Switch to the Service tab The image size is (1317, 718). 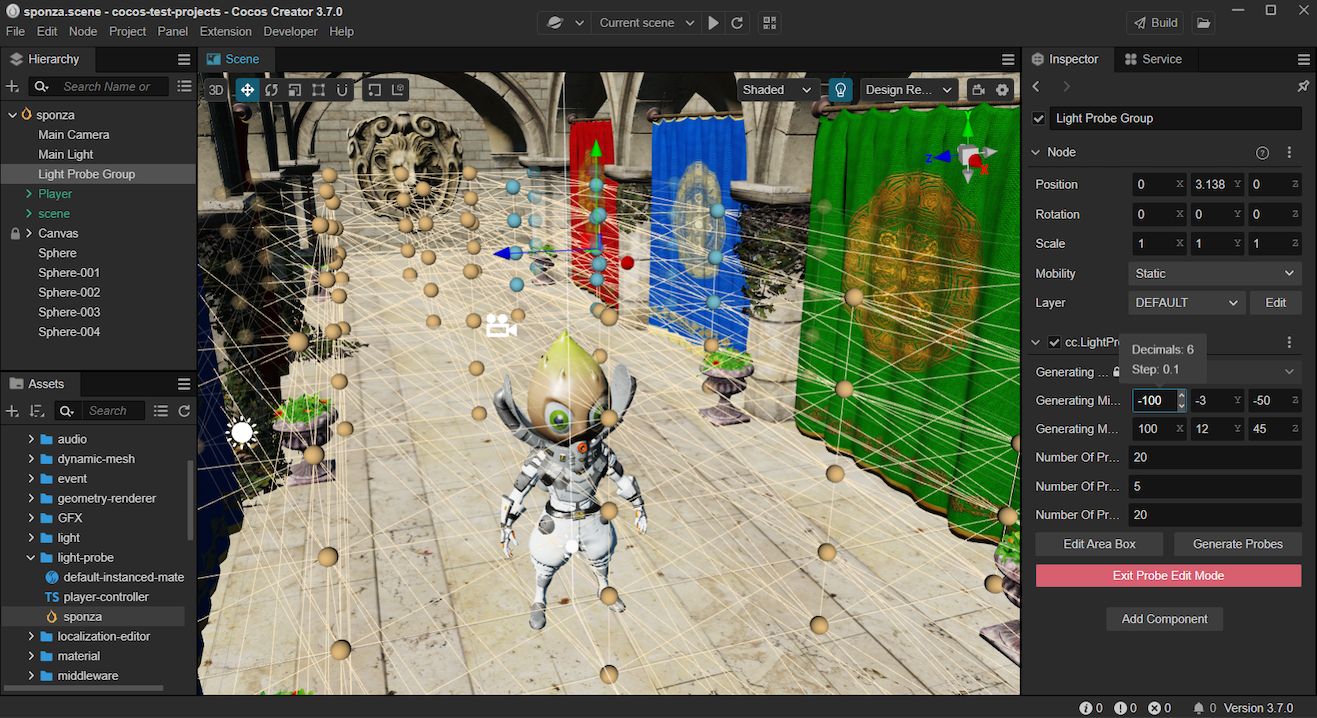pos(1153,59)
